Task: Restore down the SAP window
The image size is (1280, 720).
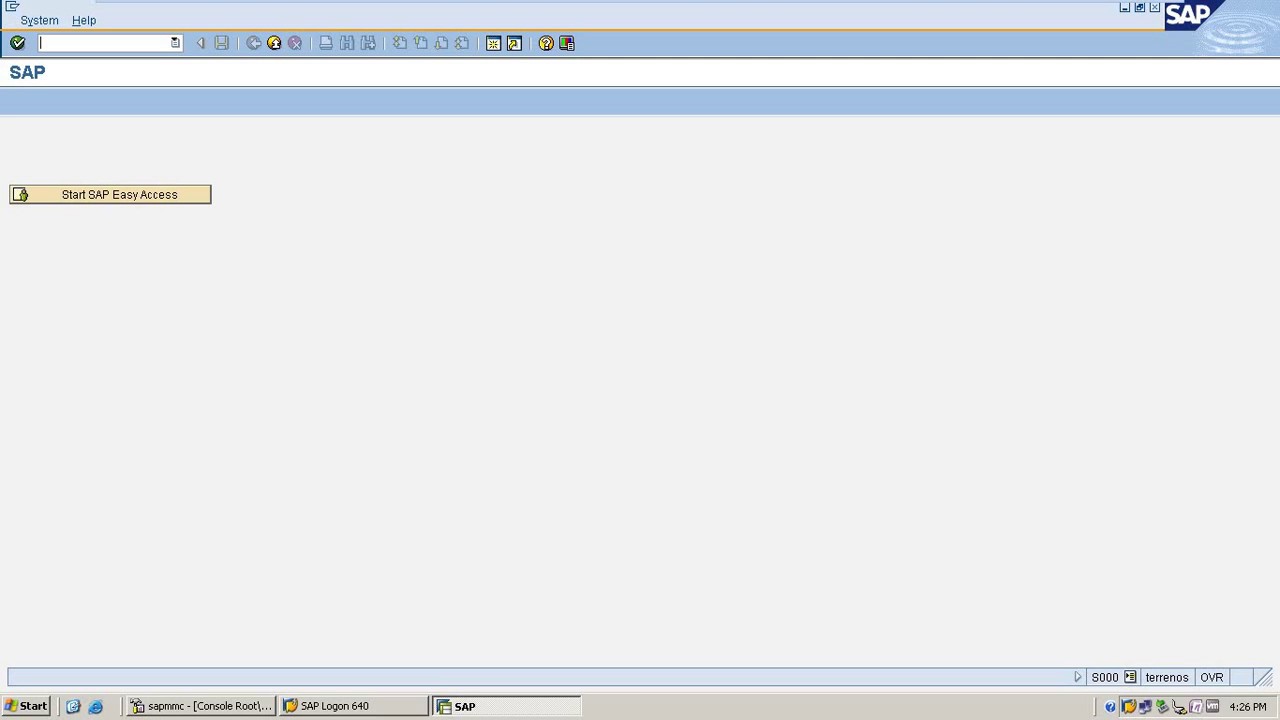Action: 1140,7
